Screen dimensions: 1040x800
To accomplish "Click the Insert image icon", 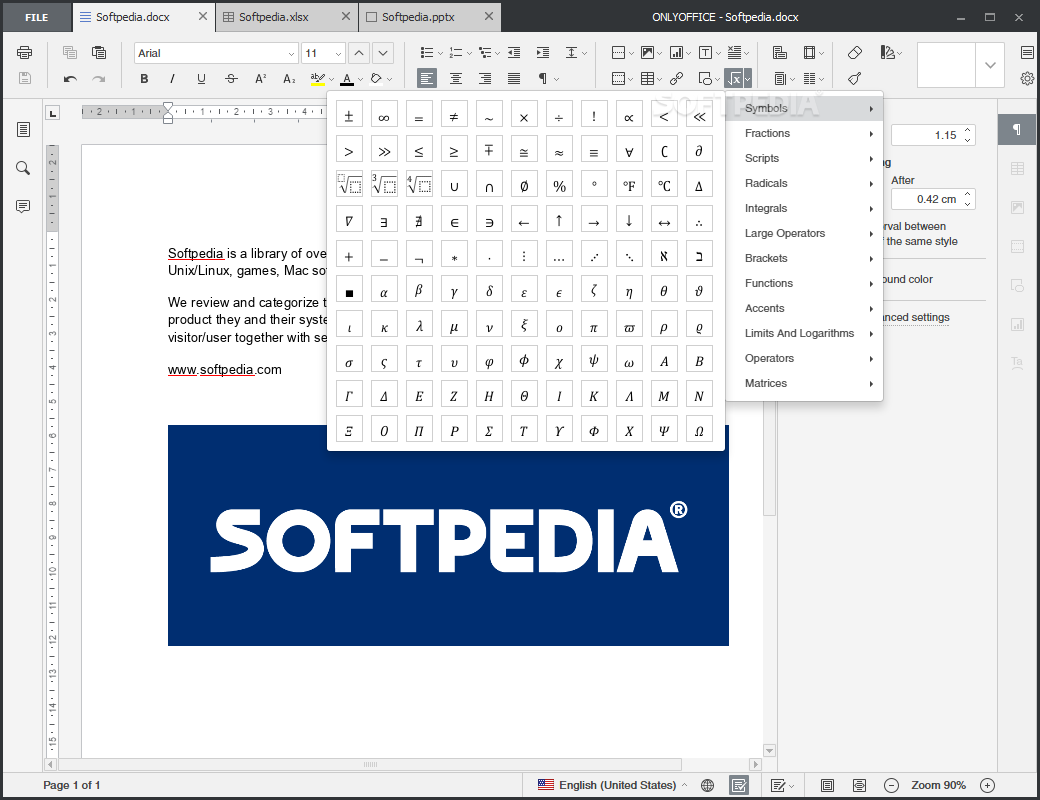I will pos(647,52).
